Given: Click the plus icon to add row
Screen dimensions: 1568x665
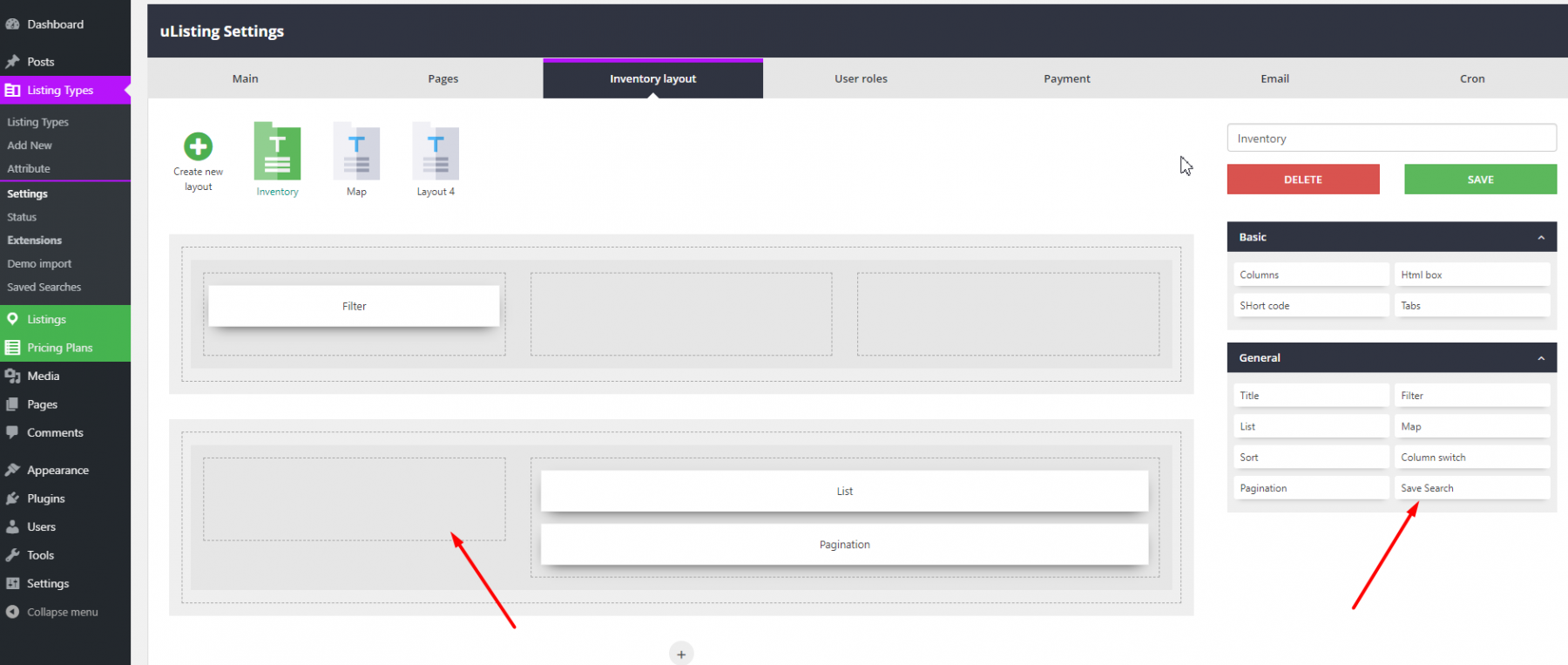Looking at the screenshot, I should [681, 654].
